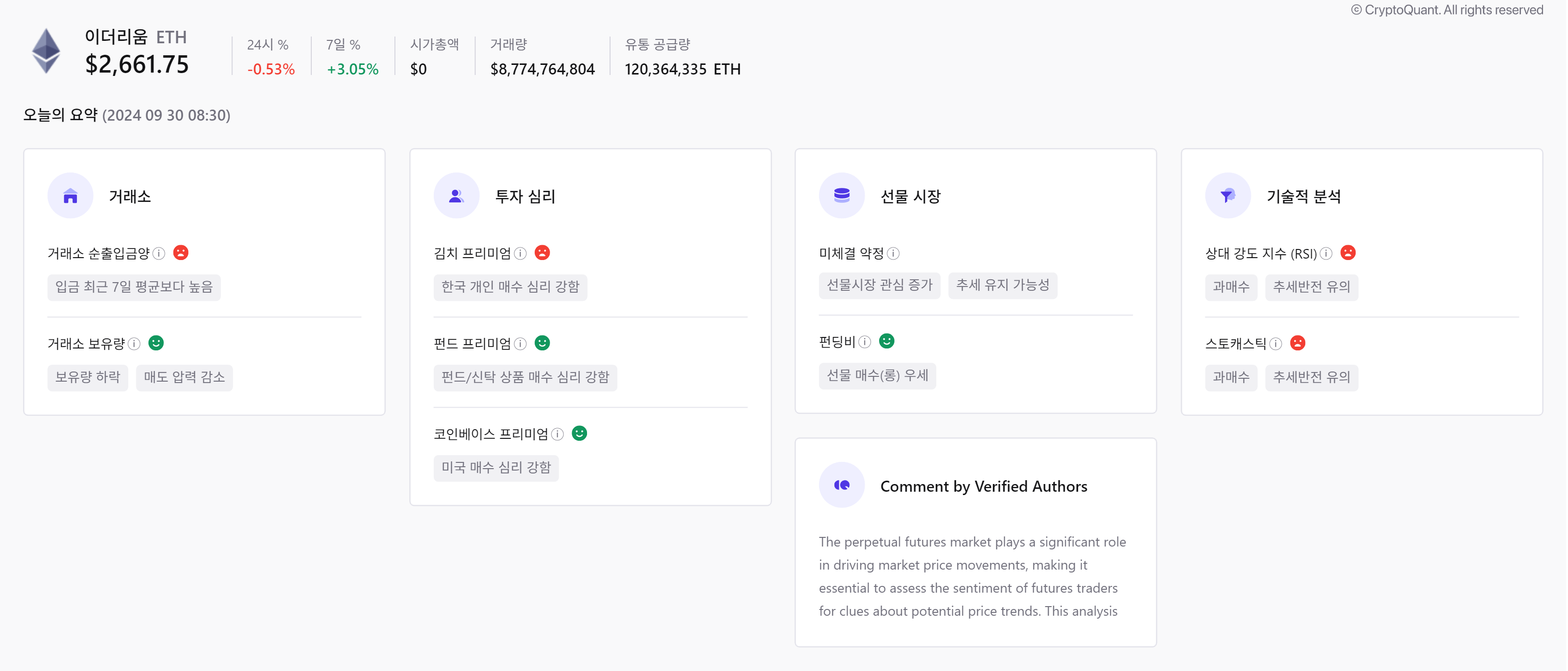Open info icon next to 거래소 순출입금양

pyautogui.click(x=159, y=253)
